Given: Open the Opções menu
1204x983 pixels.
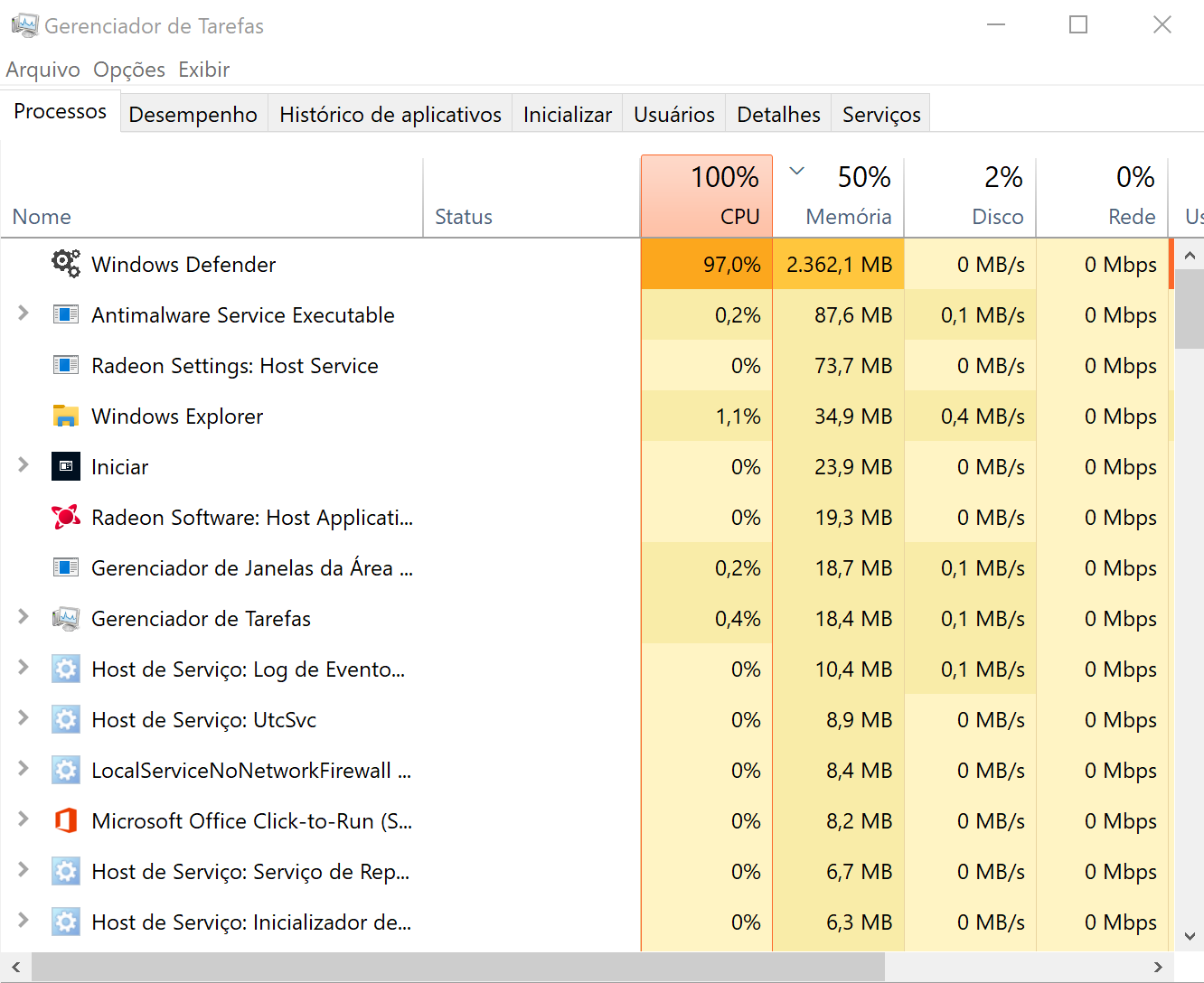Looking at the screenshot, I should [129, 70].
